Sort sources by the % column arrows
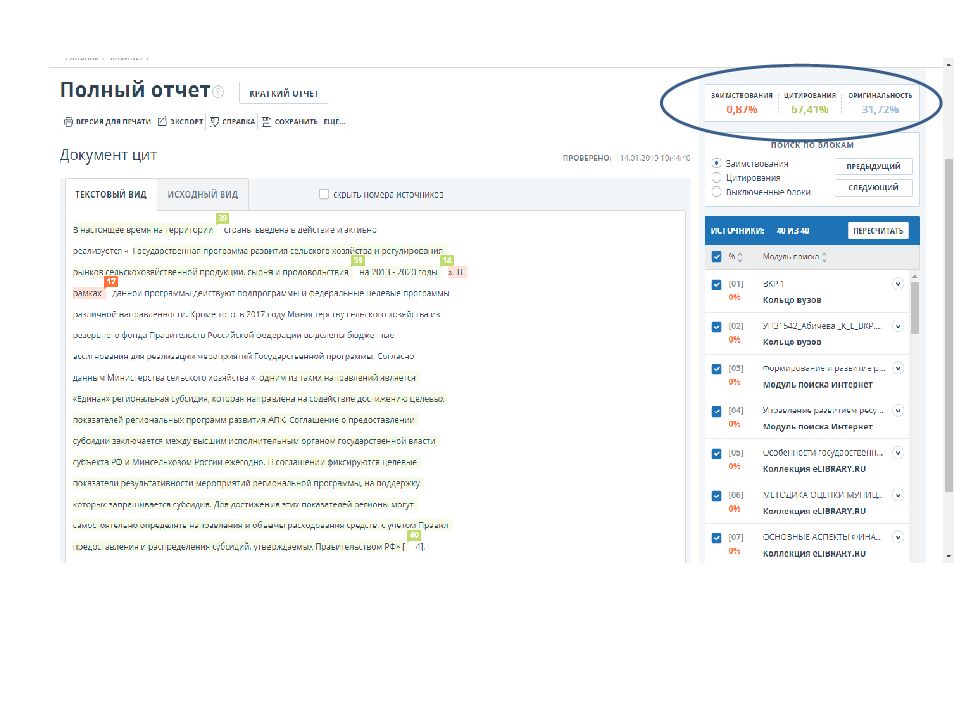 click(740, 257)
